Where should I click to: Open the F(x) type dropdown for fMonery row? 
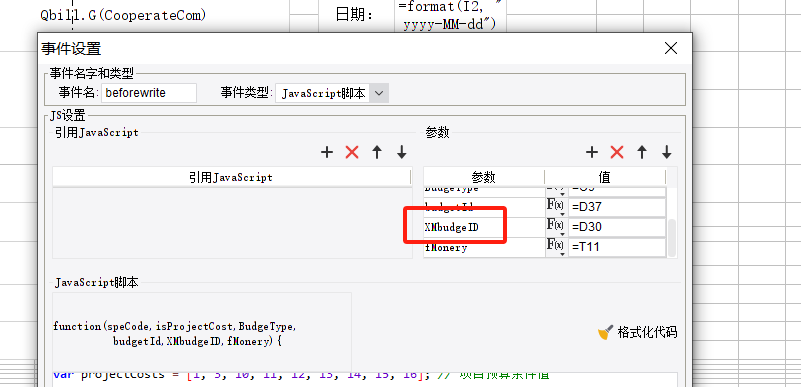pos(556,247)
